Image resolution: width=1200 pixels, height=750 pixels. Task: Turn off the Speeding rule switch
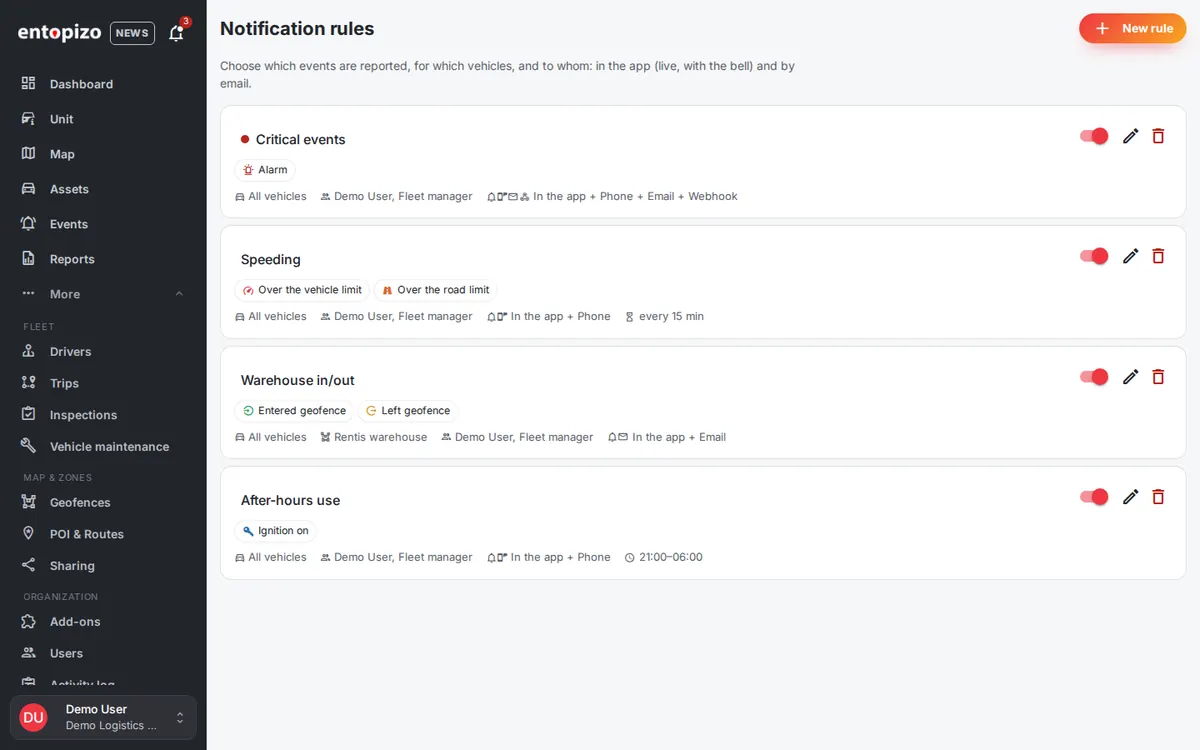pyautogui.click(x=1094, y=256)
